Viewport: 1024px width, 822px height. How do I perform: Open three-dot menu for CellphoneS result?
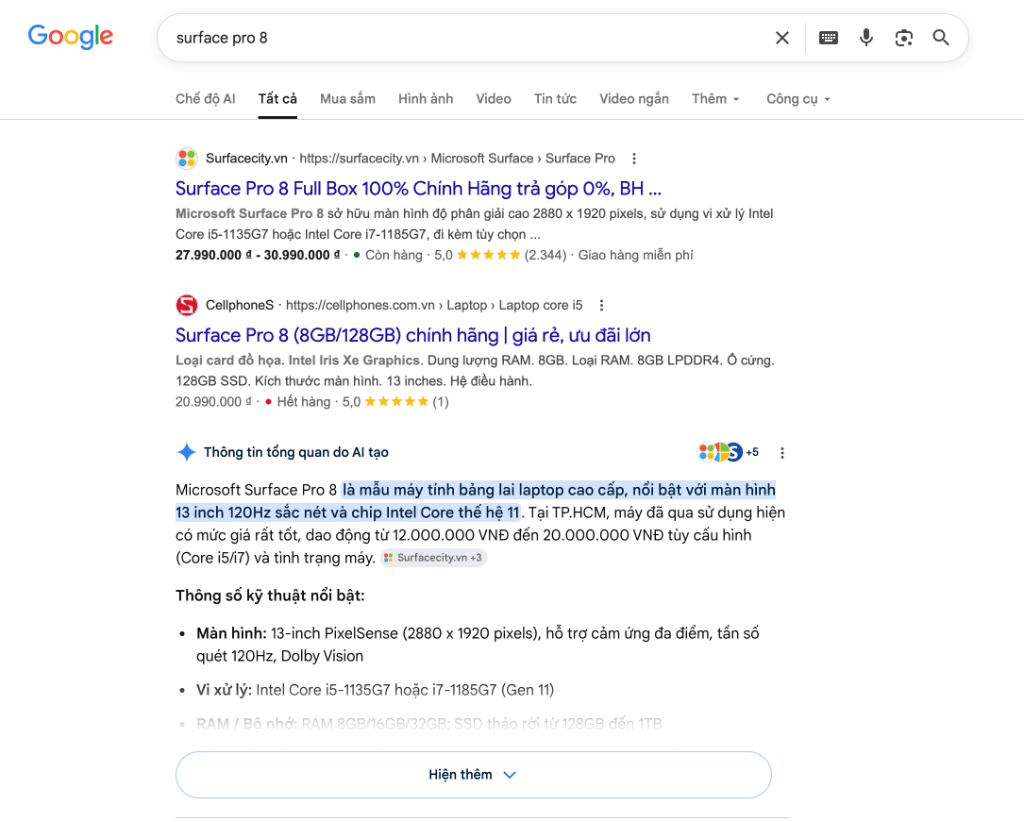pyautogui.click(x=601, y=306)
